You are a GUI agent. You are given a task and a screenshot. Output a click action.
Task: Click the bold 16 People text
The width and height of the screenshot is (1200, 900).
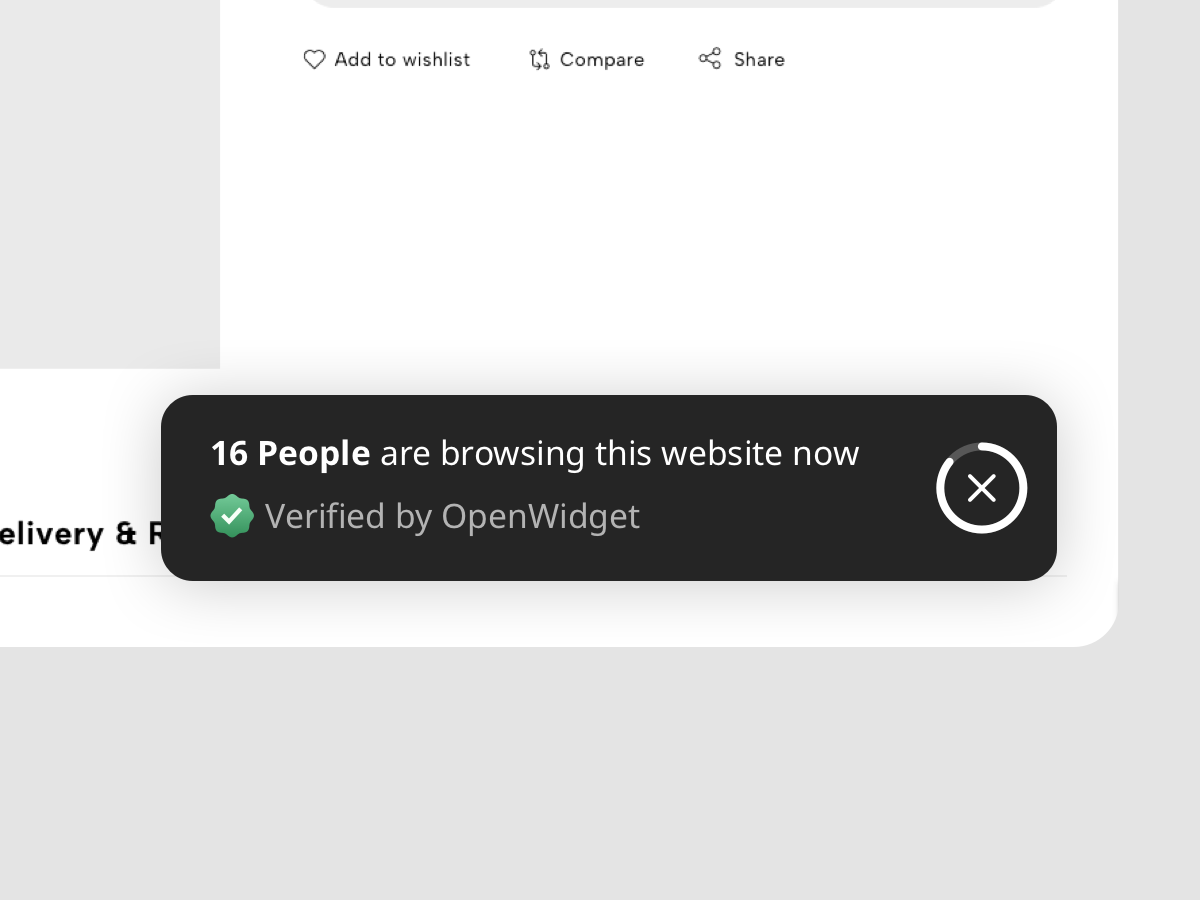click(x=290, y=453)
